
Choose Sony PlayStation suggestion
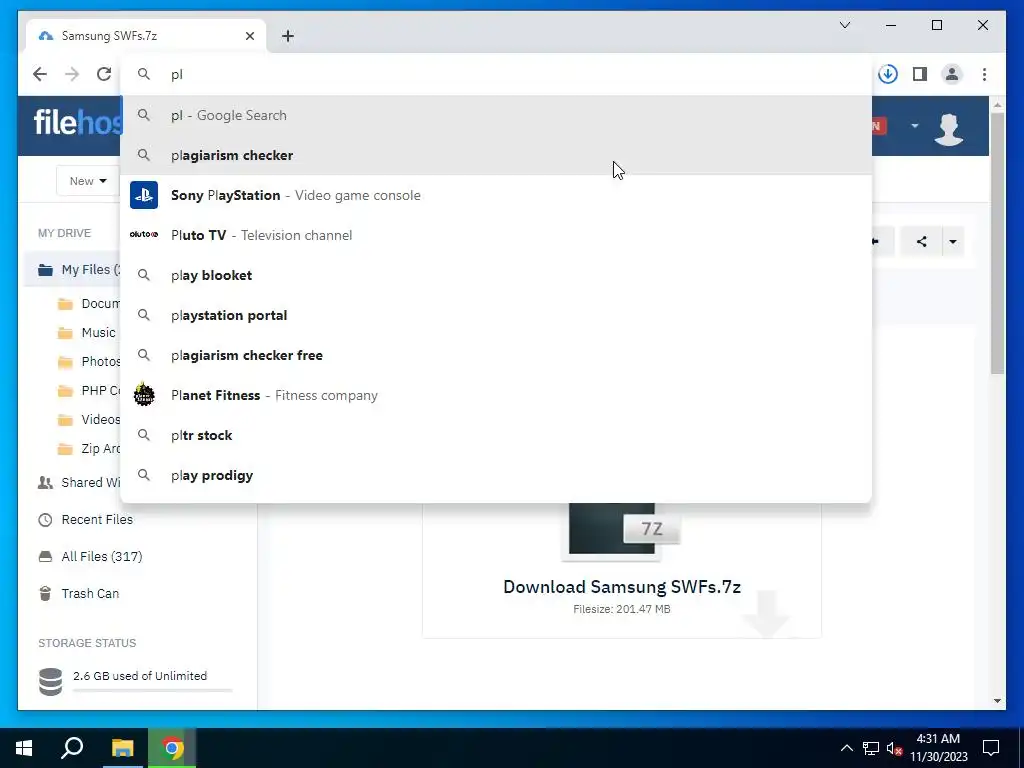(x=496, y=195)
